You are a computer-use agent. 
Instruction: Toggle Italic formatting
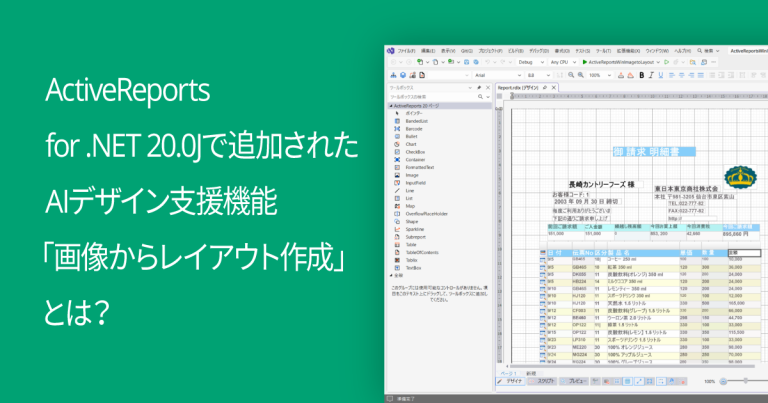[x=651, y=75]
